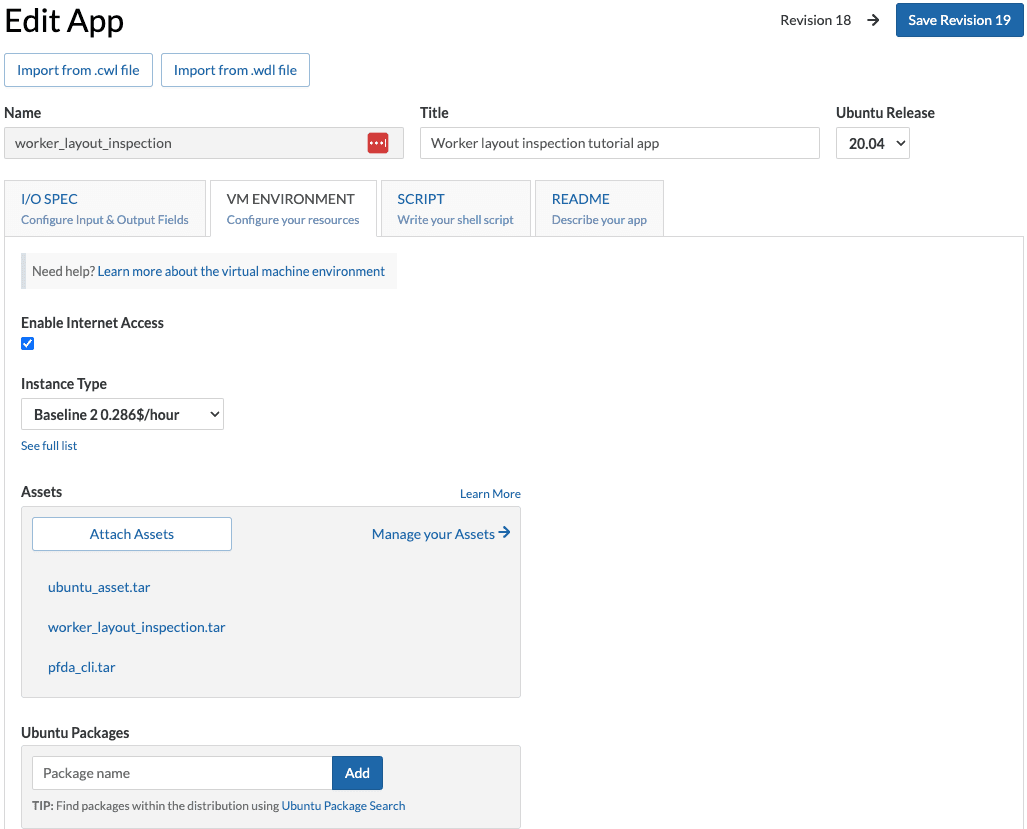
Task: Click the Add package button
Action: pyautogui.click(x=357, y=773)
